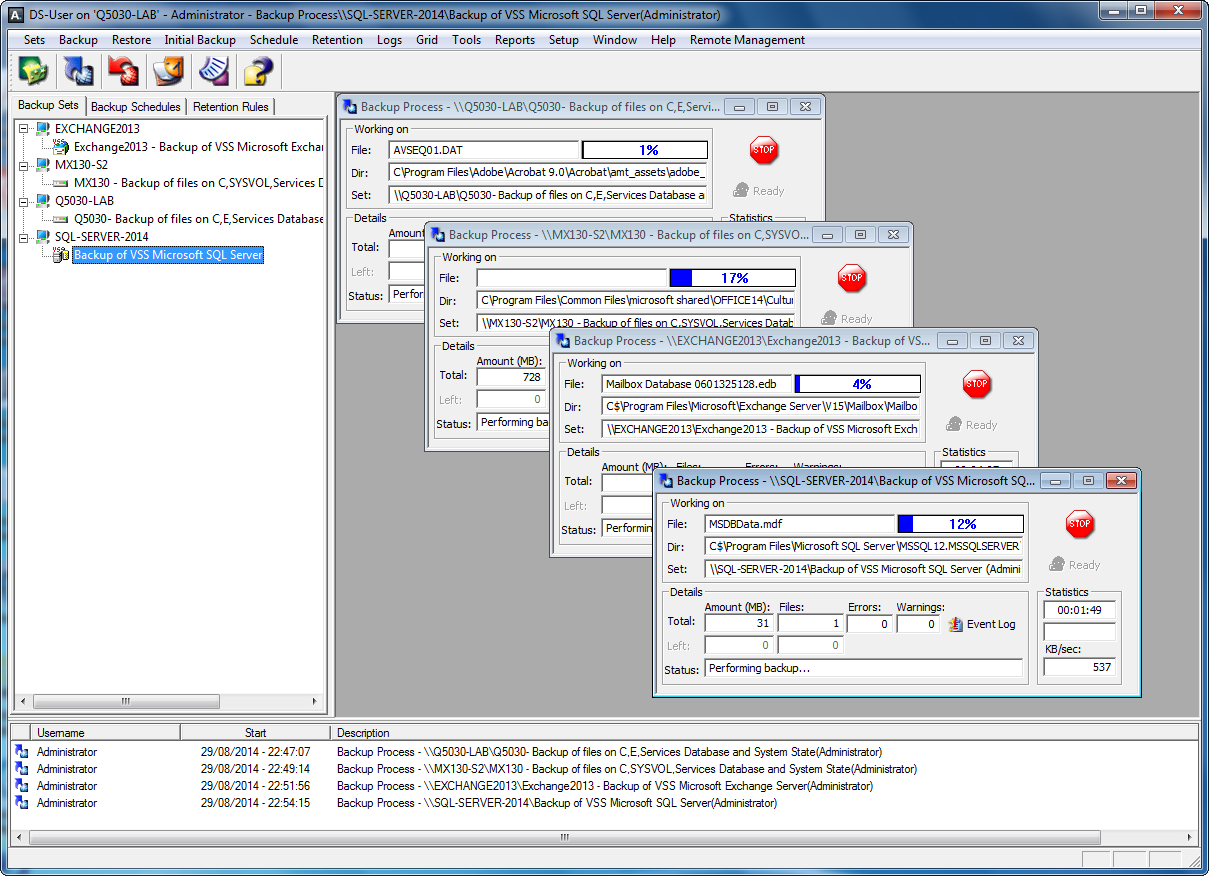This screenshot has width=1209, height=876.
Task: Click the SQL-SERVER-2014 computer icon in the tree
Action: pos(43,237)
